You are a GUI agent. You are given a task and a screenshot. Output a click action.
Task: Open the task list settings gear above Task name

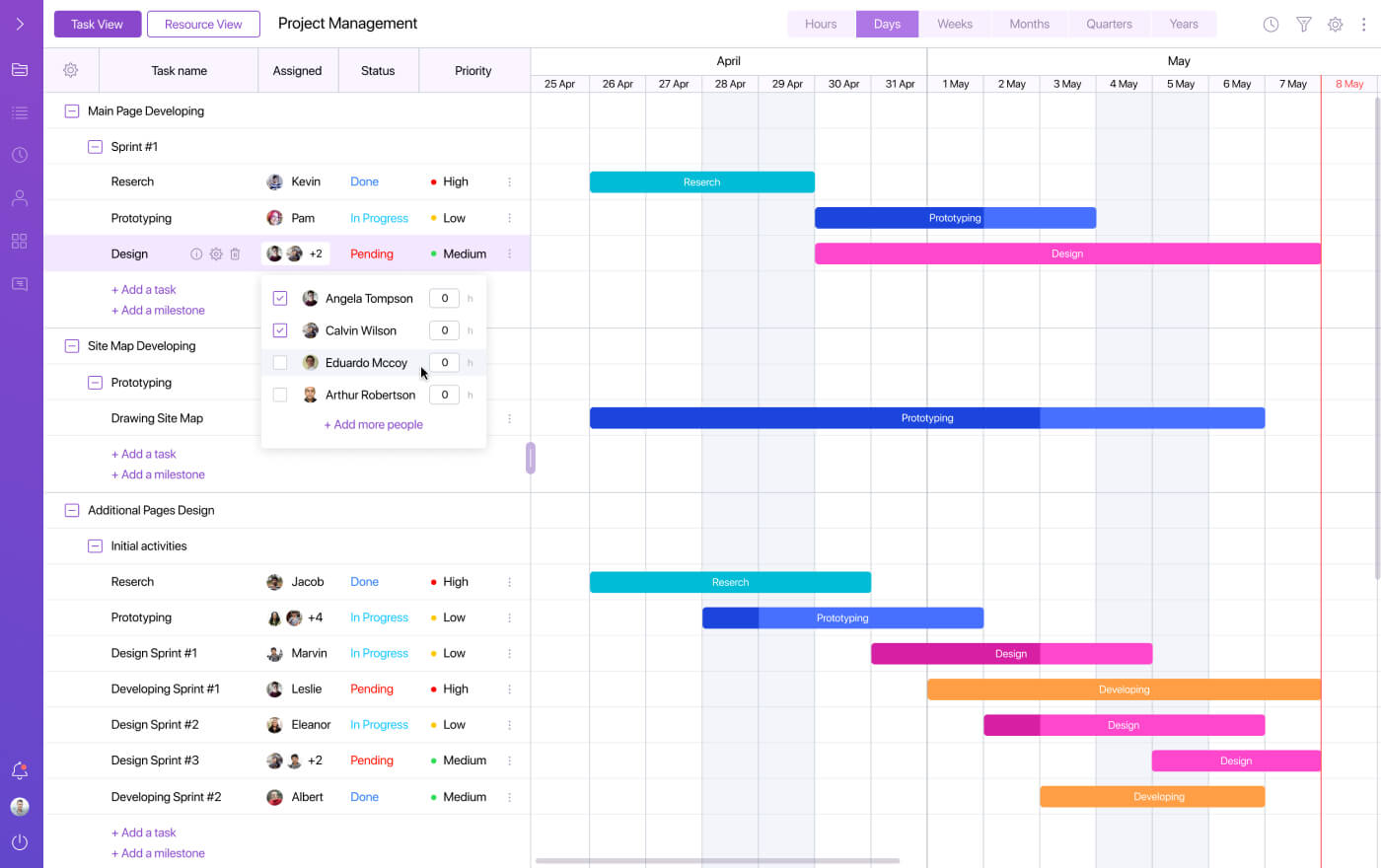click(69, 70)
